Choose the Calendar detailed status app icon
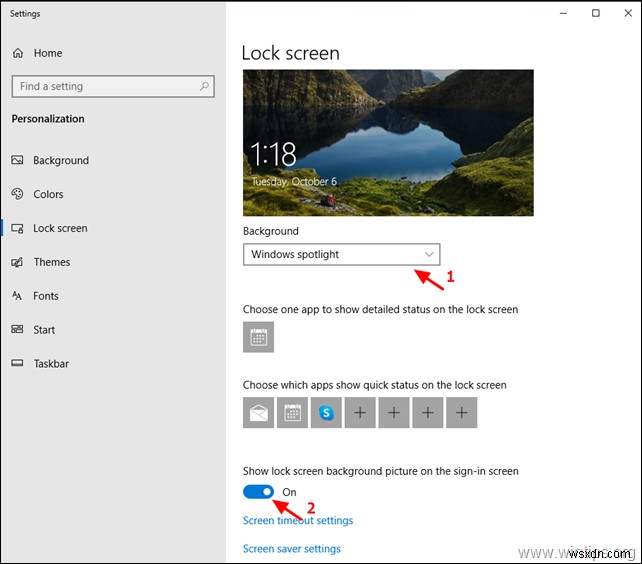The height and width of the screenshot is (564, 642). point(258,337)
